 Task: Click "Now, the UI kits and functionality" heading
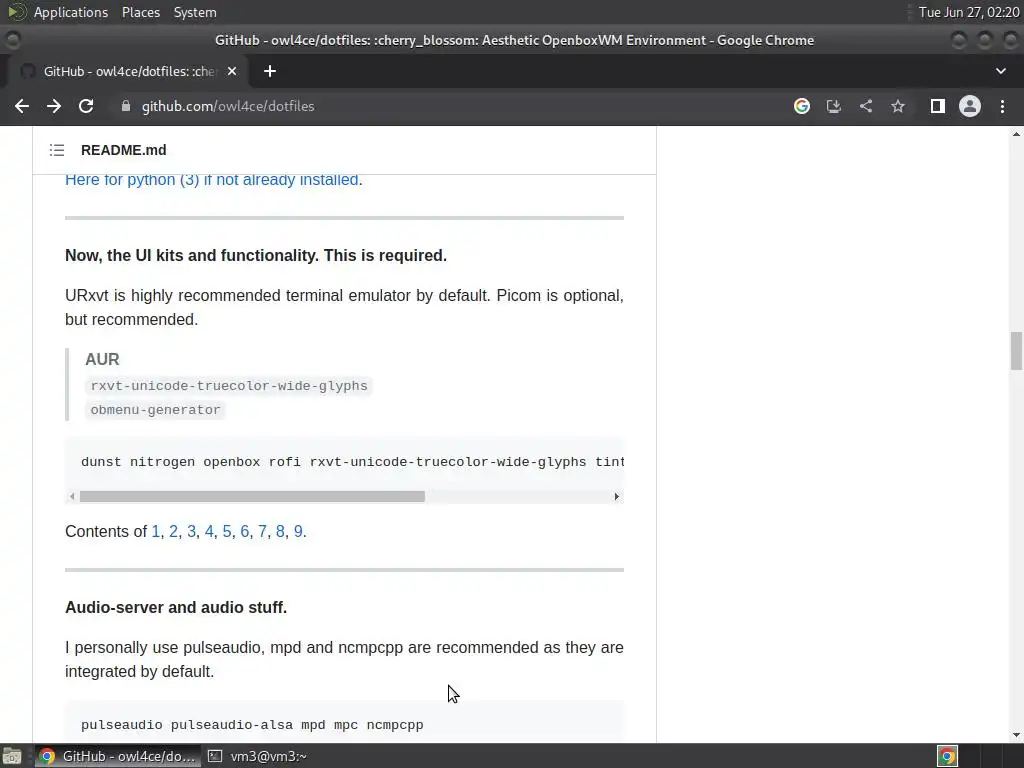(256, 255)
